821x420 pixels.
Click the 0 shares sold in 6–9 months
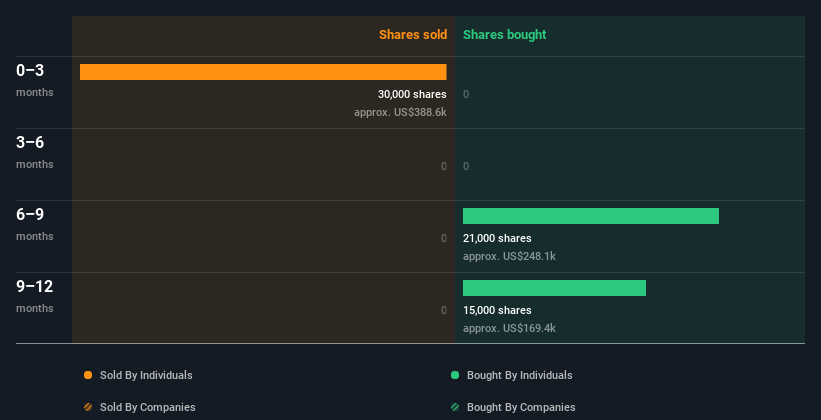tap(444, 238)
